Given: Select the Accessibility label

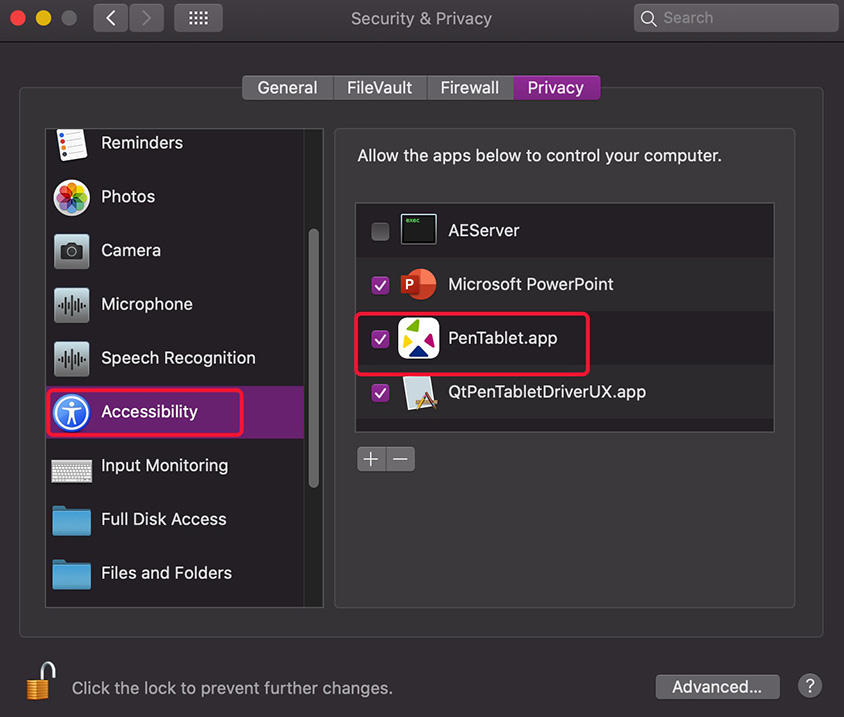Looking at the screenshot, I should [149, 412].
